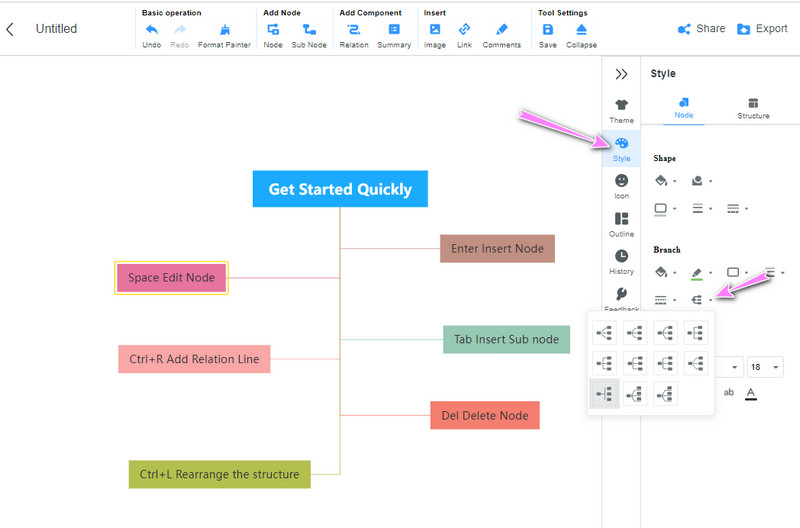
Task: Switch to the Structure tab
Action: point(753,108)
